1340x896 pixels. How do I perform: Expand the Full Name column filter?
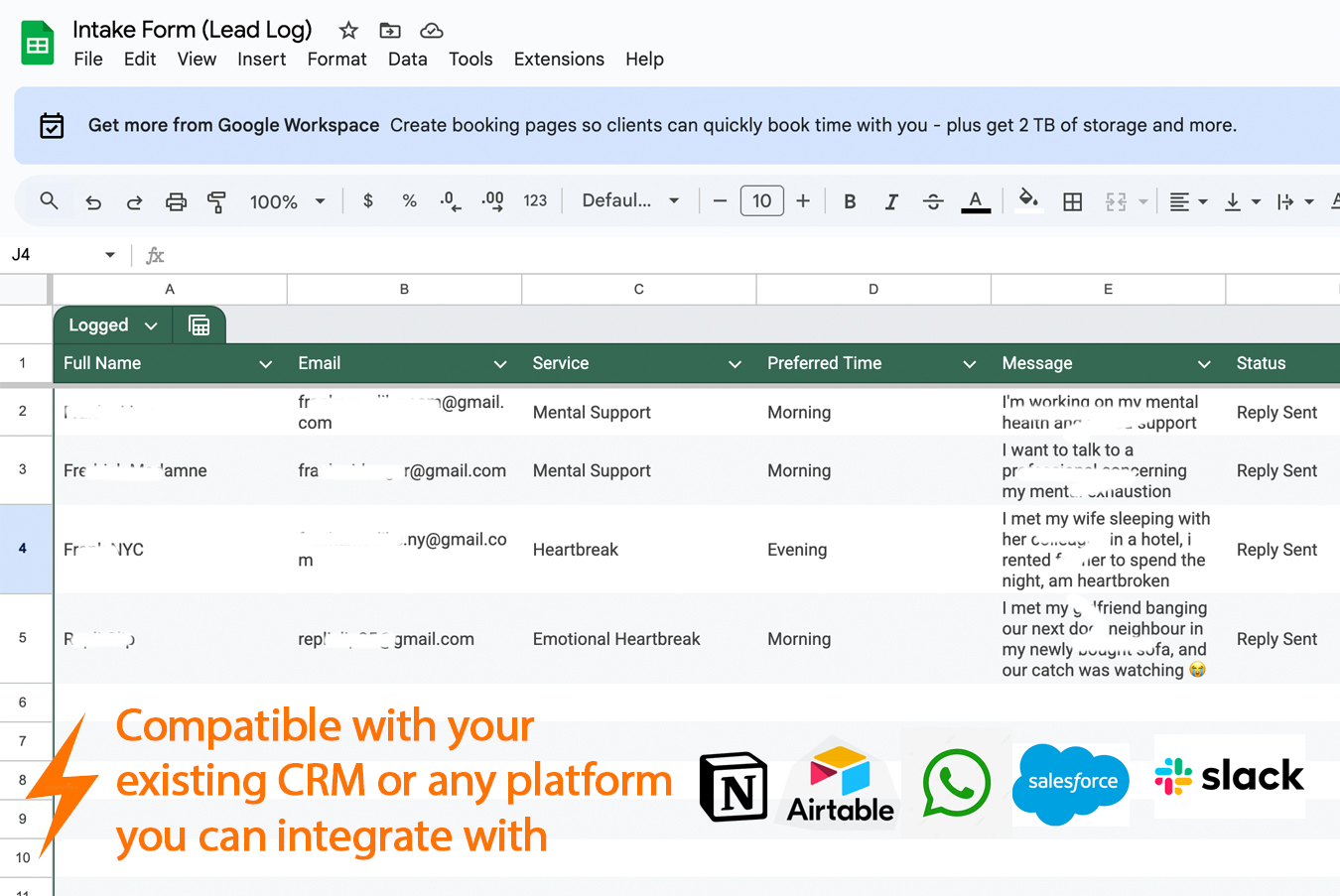coord(265,364)
